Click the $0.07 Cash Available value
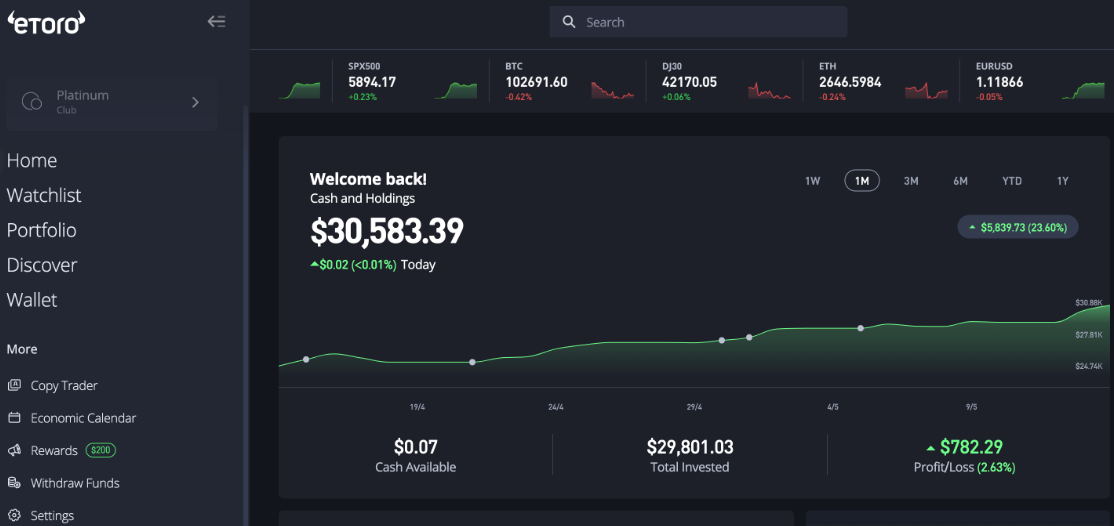 pyautogui.click(x=416, y=447)
